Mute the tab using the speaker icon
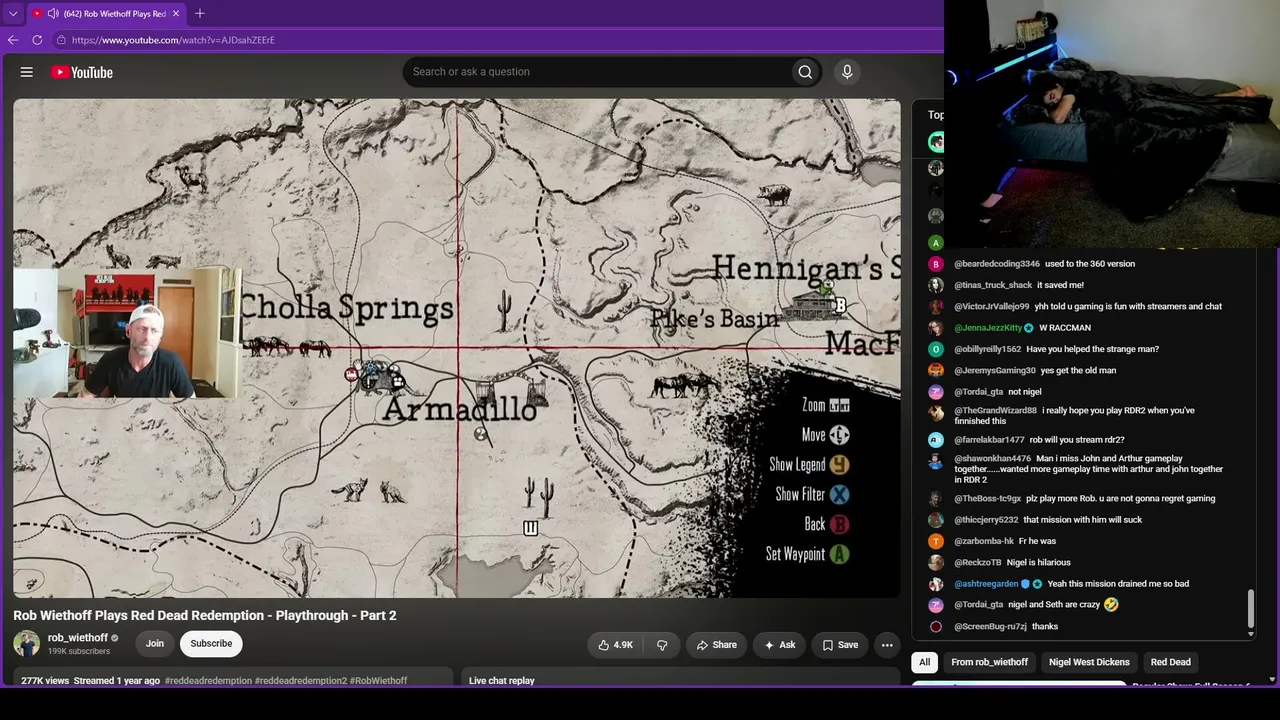The height and width of the screenshot is (720, 1280). tap(53, 14)
